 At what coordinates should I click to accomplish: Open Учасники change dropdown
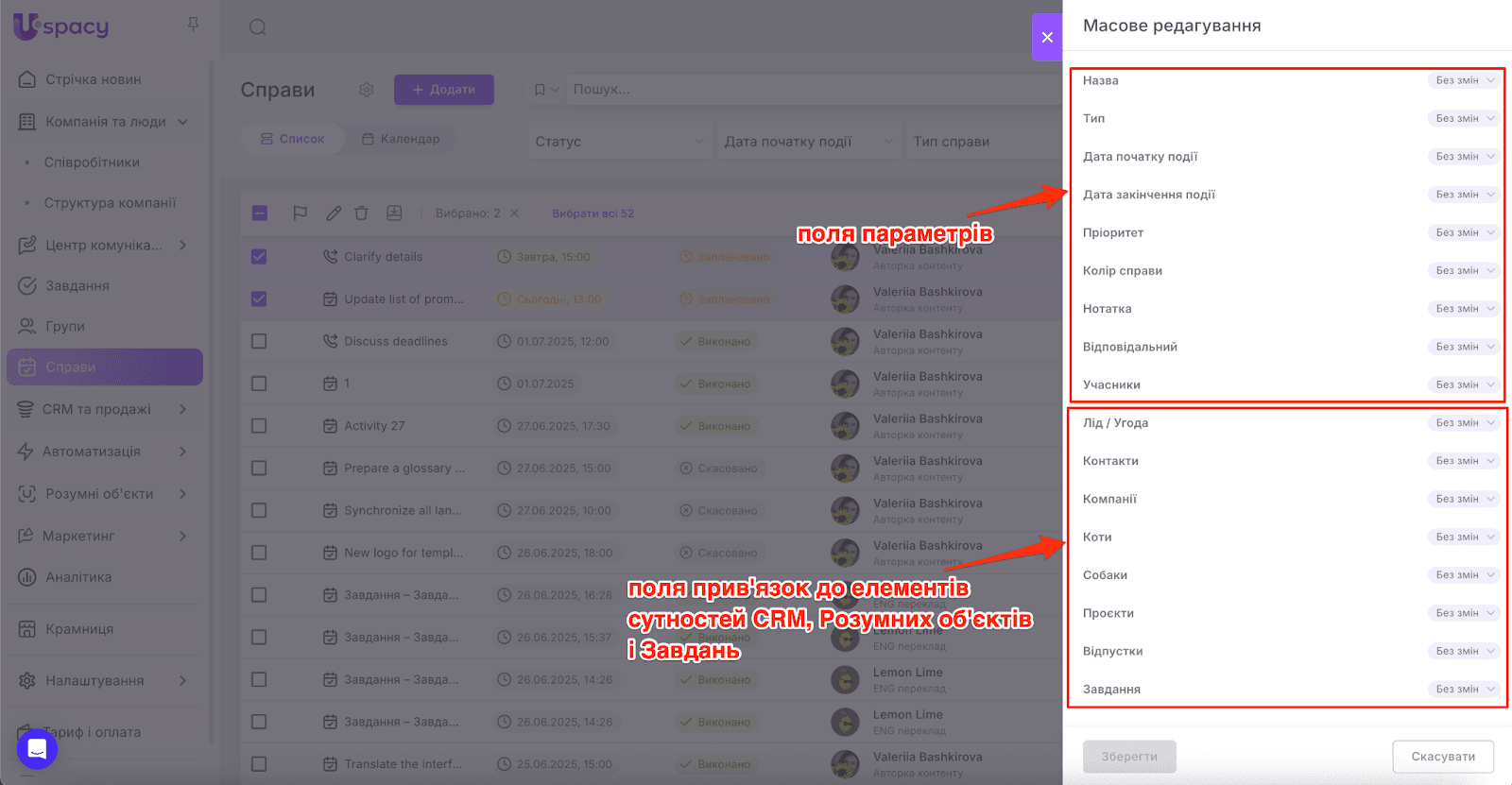(1464, 384)
